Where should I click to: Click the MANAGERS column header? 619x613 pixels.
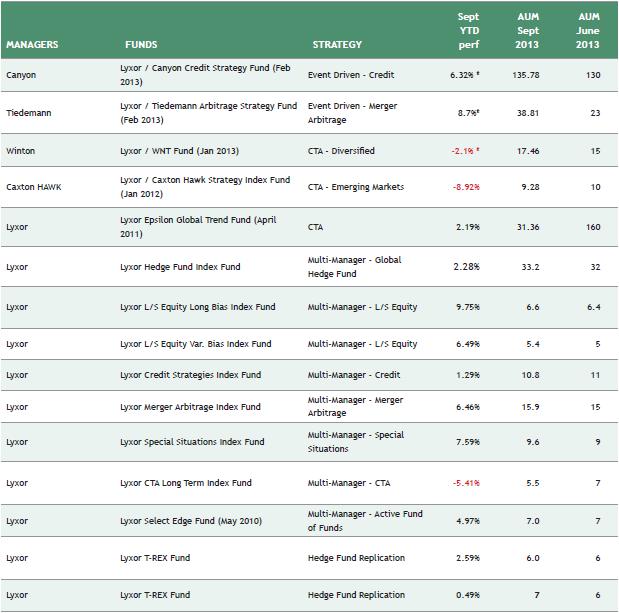[32, 45]
